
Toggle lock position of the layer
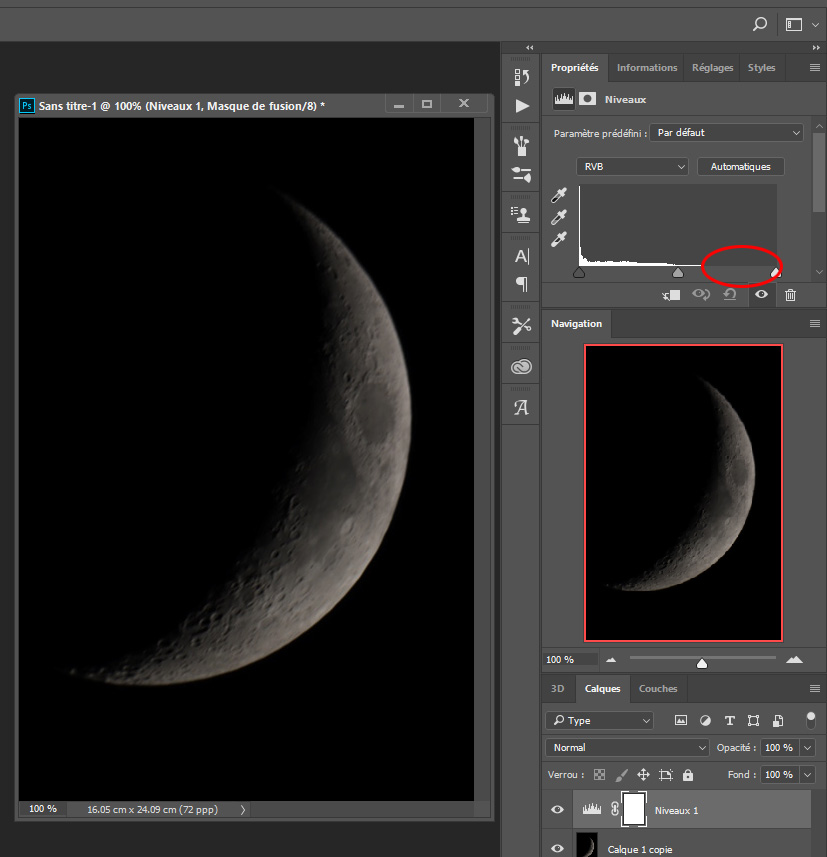pos(643,774)
